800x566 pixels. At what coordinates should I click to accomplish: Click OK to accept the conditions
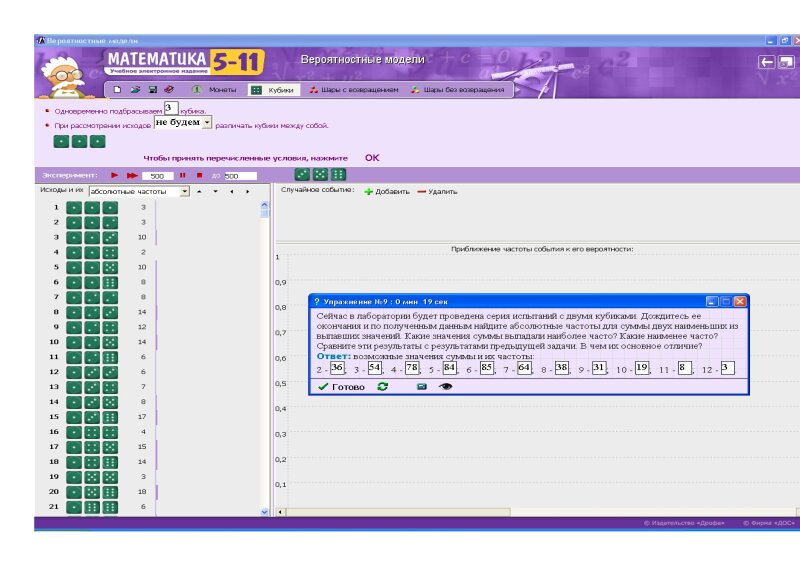pos(372,158)
